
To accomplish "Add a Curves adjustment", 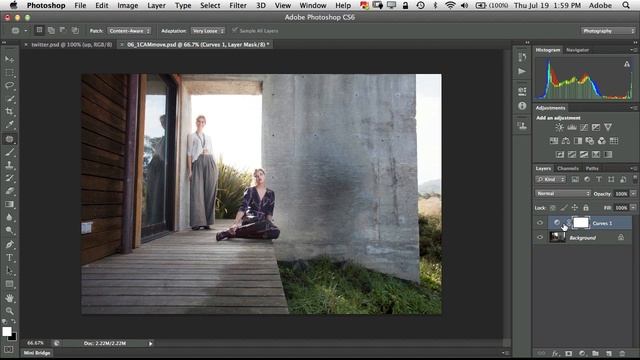I will click(x=584, y=127).
